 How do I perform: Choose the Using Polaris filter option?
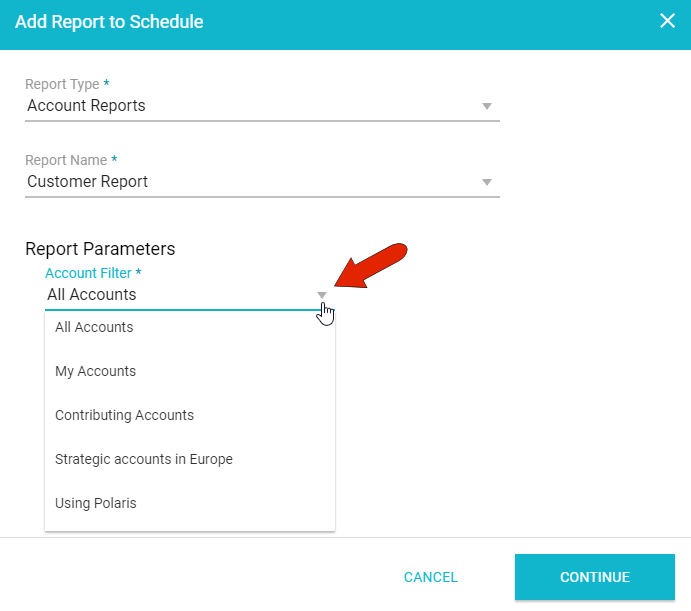95,503
